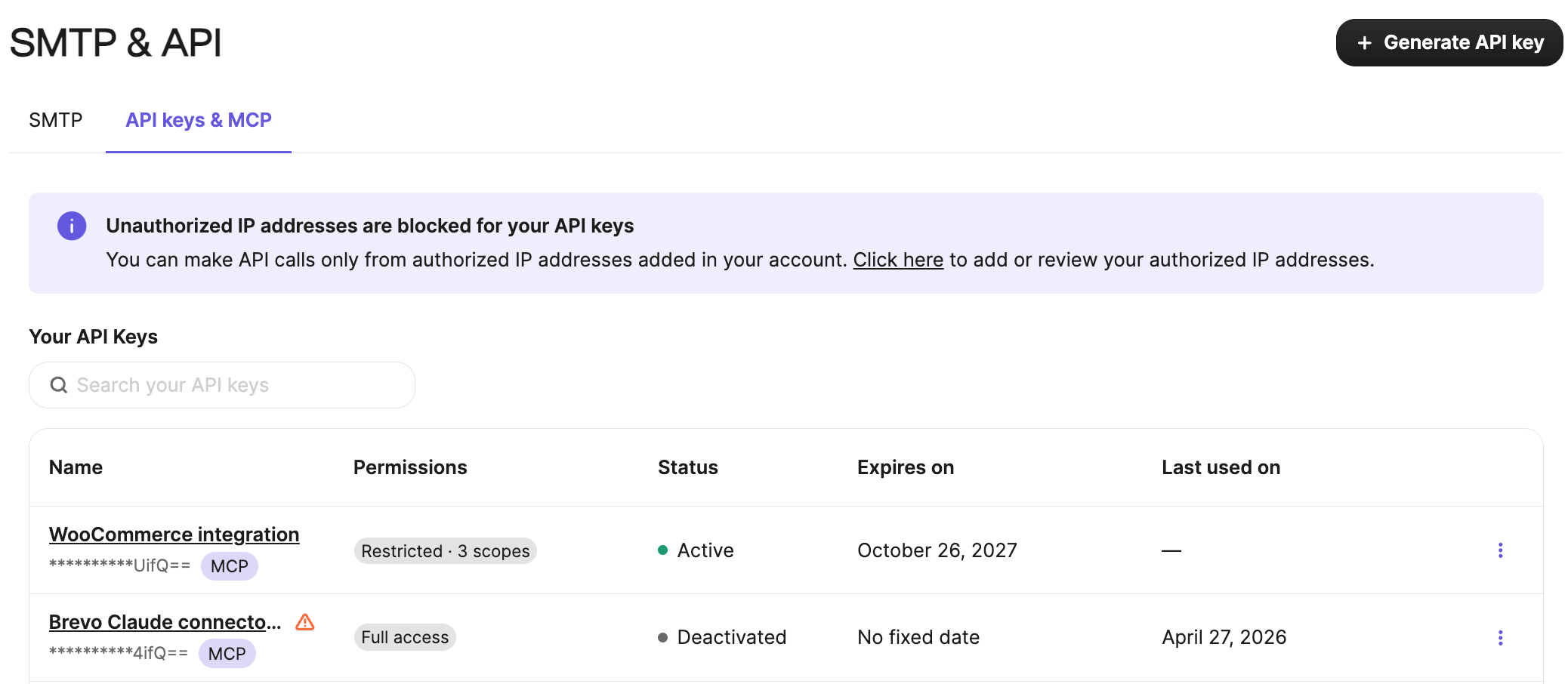Click the search magnifier icon
The height and width of the screenshot is (684, 1568).
coord(58,385)
